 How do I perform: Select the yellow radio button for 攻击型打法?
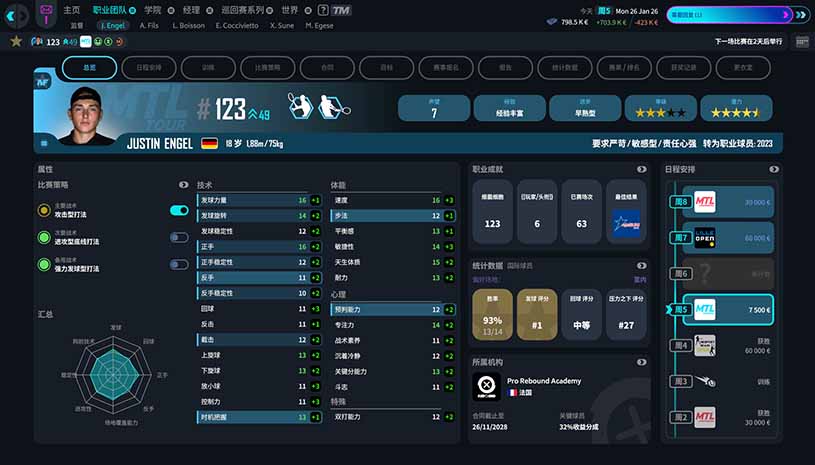tap(44, 210)
